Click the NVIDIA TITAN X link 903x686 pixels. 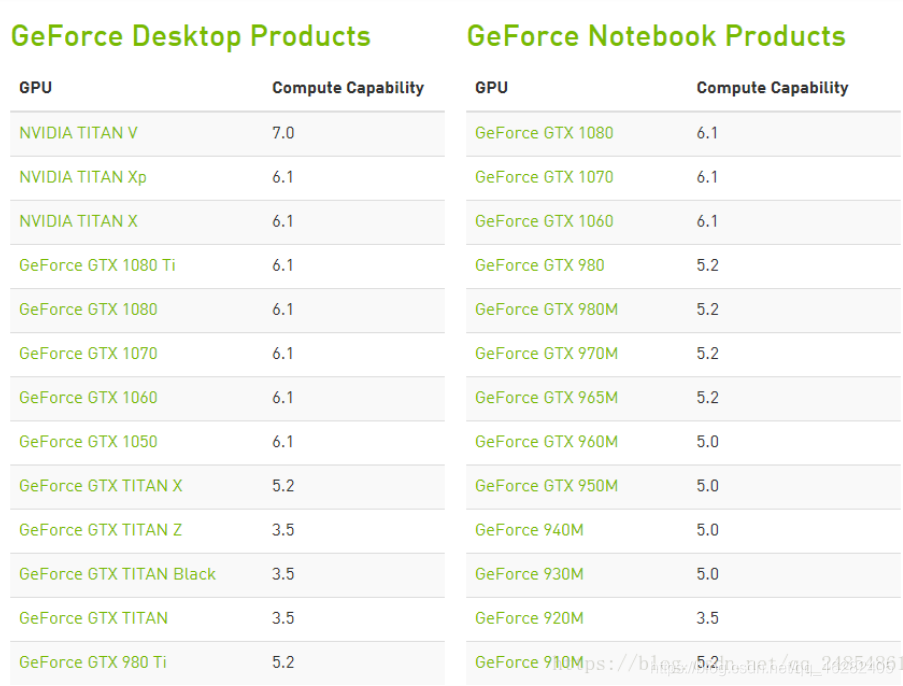78,221
